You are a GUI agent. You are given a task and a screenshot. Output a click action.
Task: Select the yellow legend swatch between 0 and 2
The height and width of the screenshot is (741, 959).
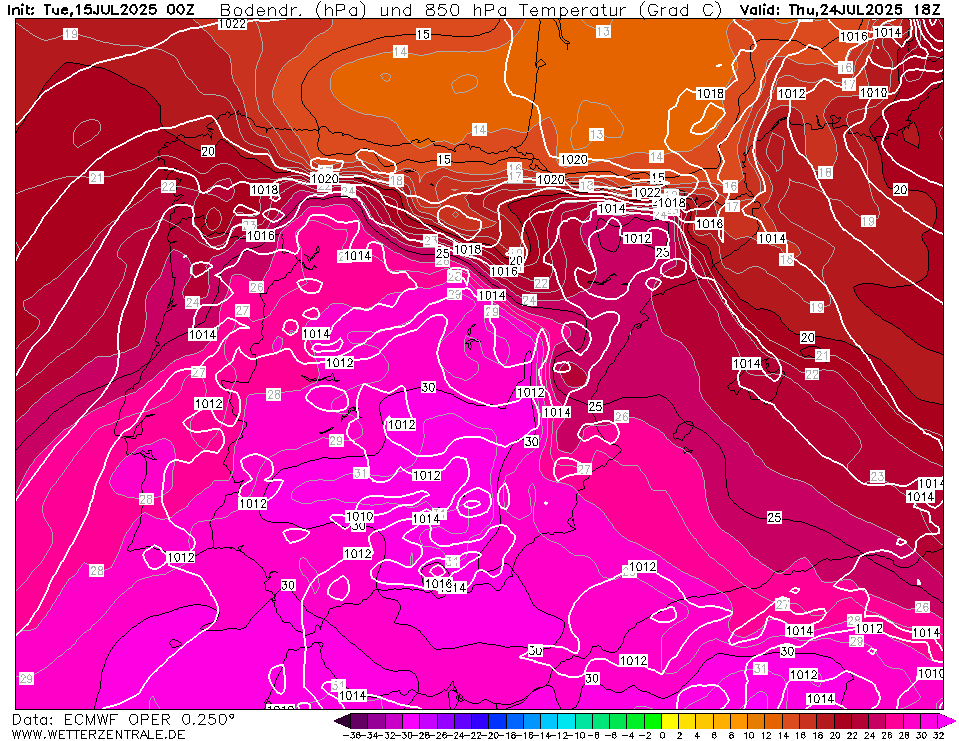click(x=670, y=721)
